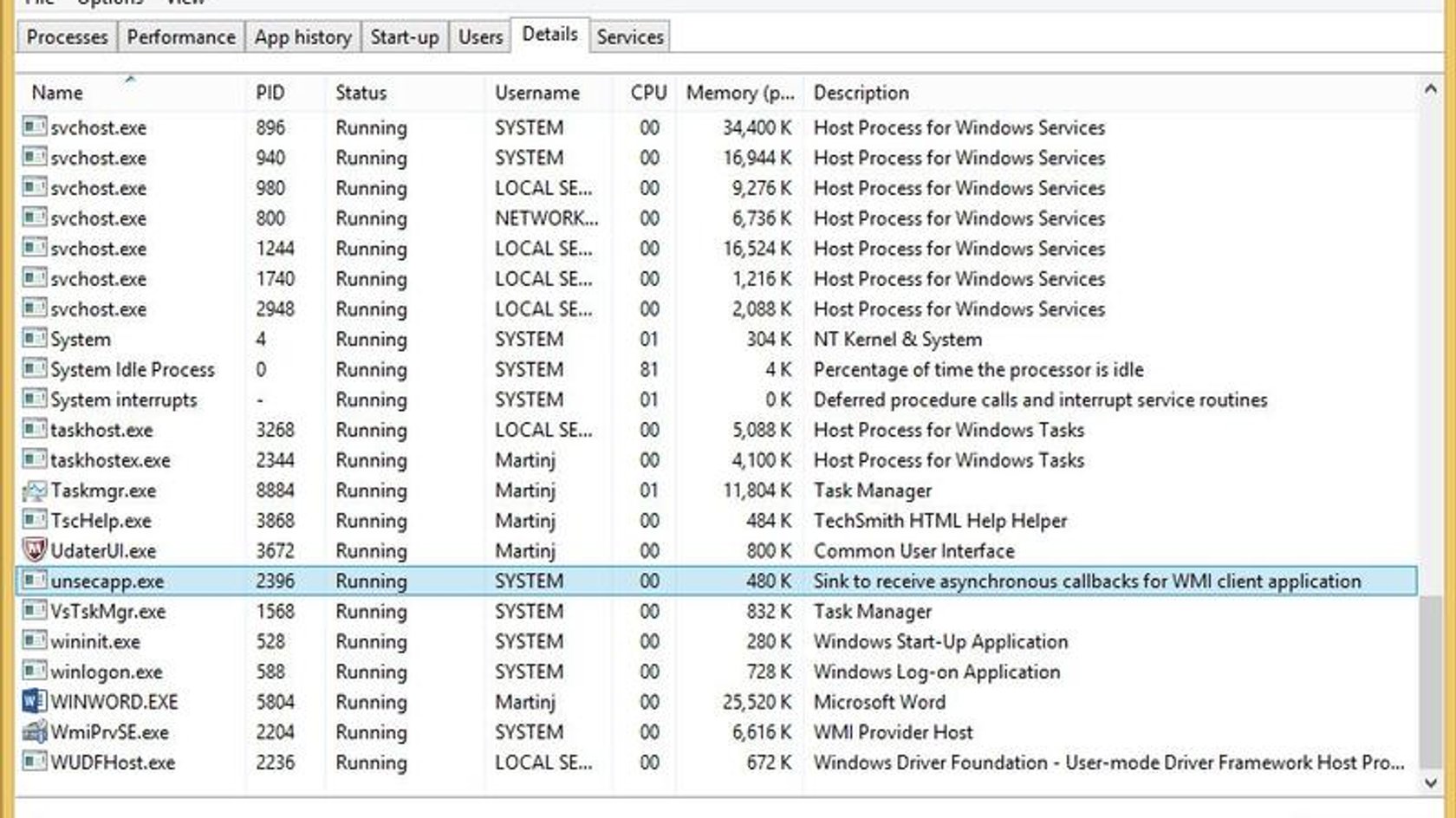Switch to the Services tab
Screen dimensions: 1456x818
(630, 36)
